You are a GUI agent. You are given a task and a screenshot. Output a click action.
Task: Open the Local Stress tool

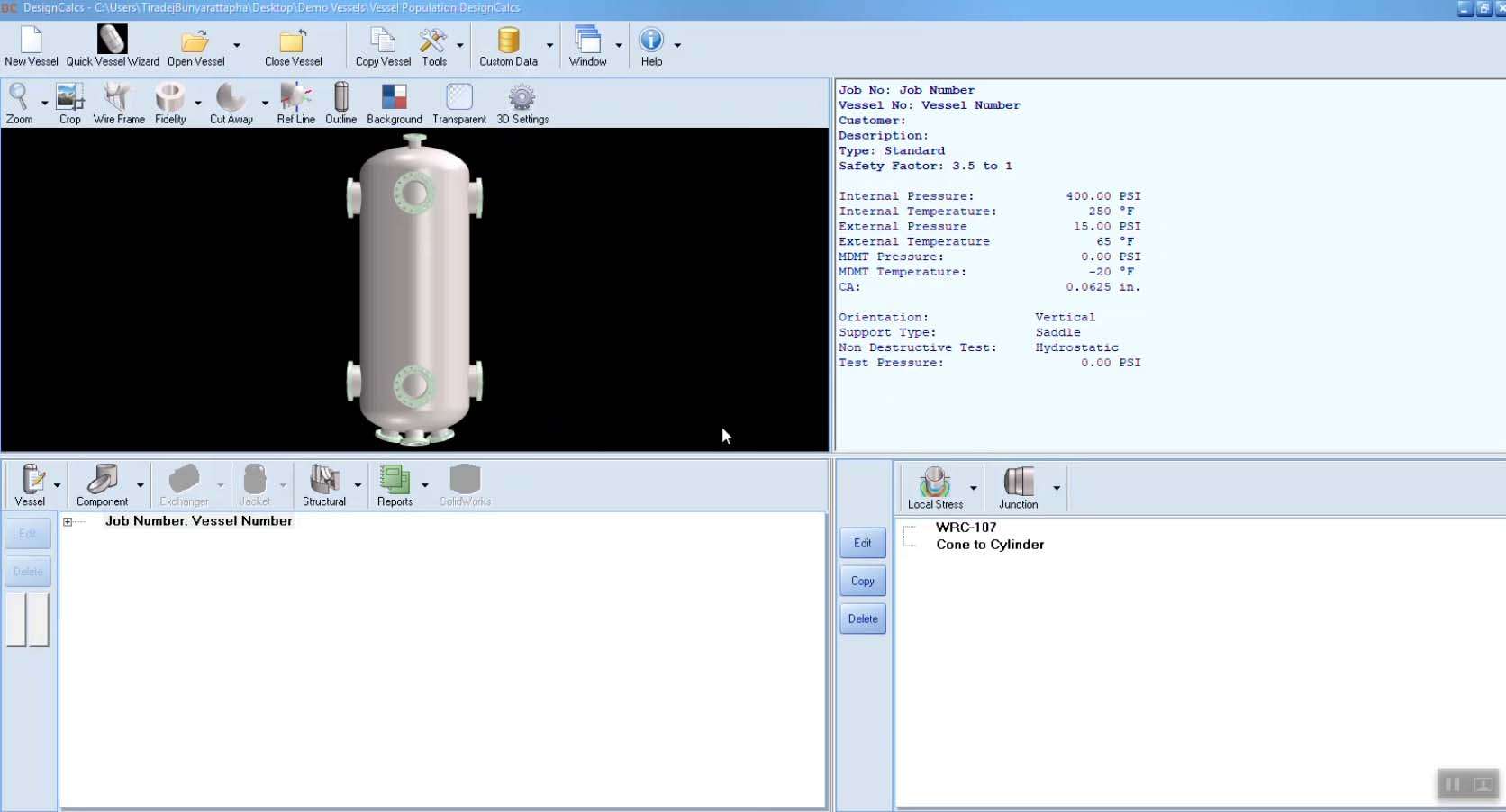pyautogui.click(x=935, y=487)
